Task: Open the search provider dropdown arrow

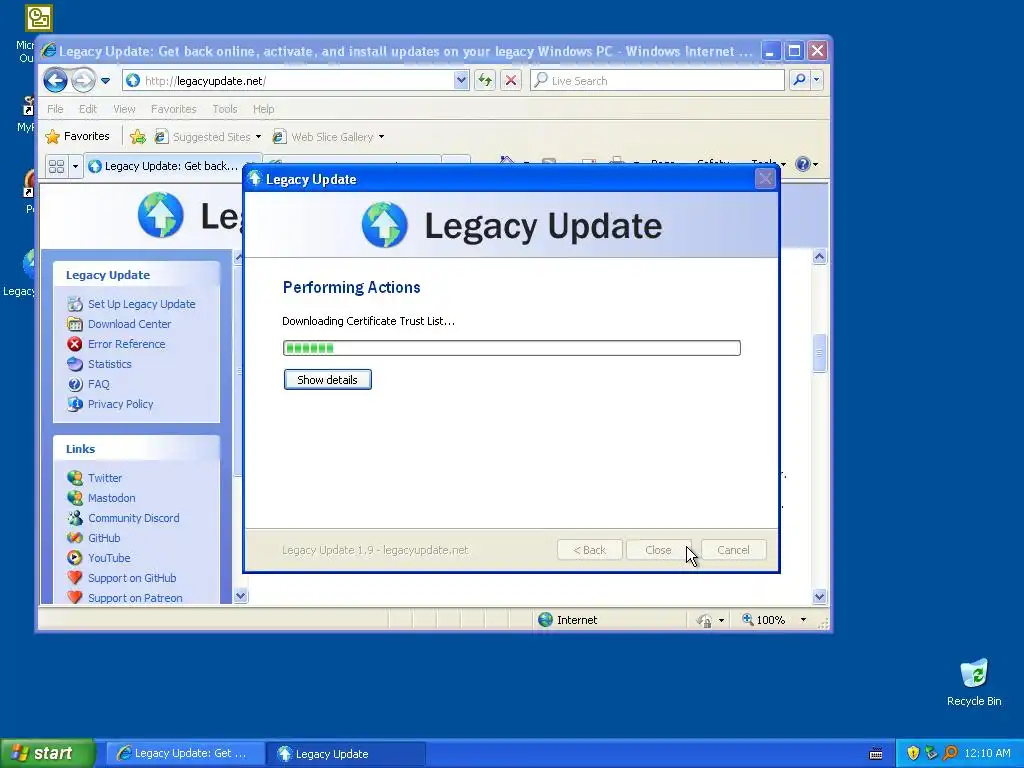Action: click(x=816, y=80)
